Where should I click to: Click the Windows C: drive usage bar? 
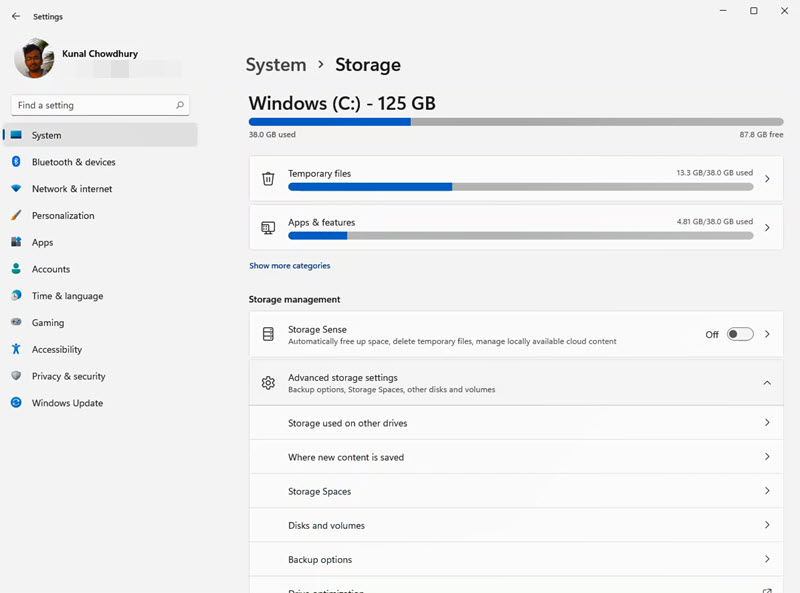coord(516,122)
